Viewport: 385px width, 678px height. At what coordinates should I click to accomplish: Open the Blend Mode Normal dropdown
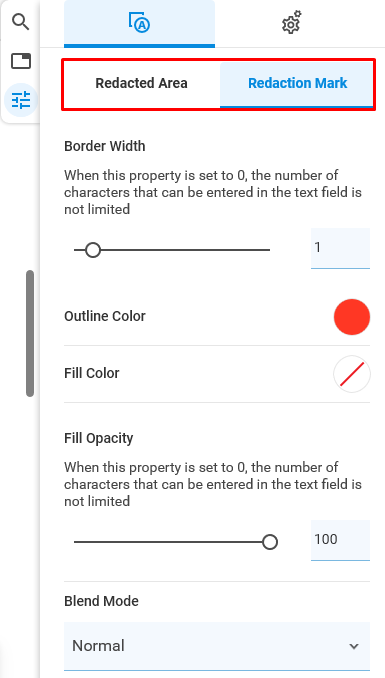(217, 646)
